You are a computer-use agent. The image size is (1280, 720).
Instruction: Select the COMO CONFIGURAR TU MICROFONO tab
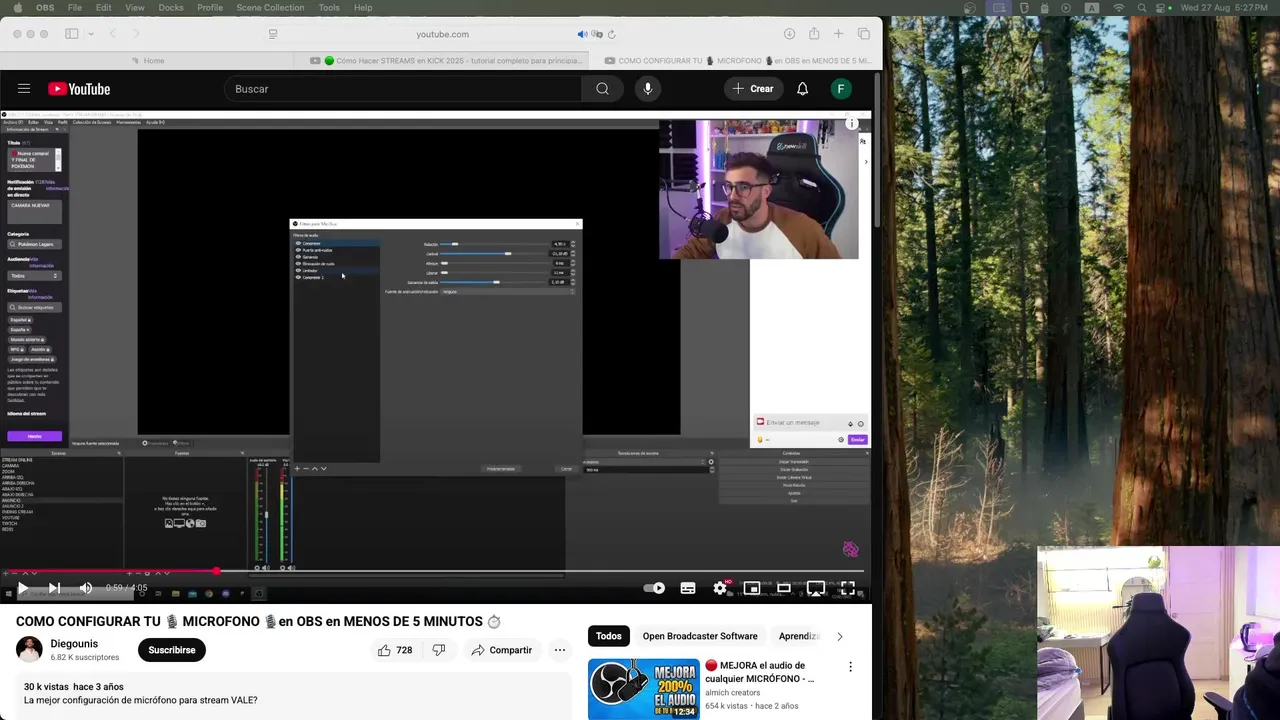click(737, 61)
